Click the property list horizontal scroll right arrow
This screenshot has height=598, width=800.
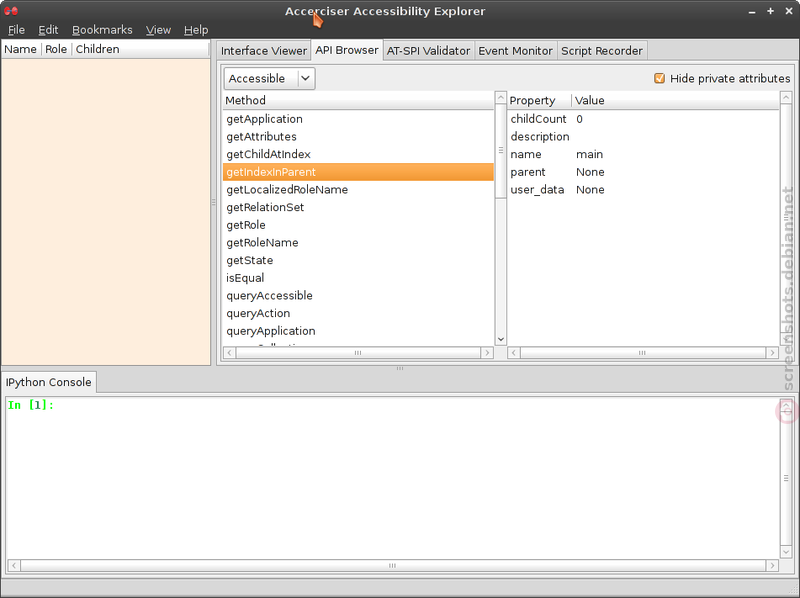772,353
